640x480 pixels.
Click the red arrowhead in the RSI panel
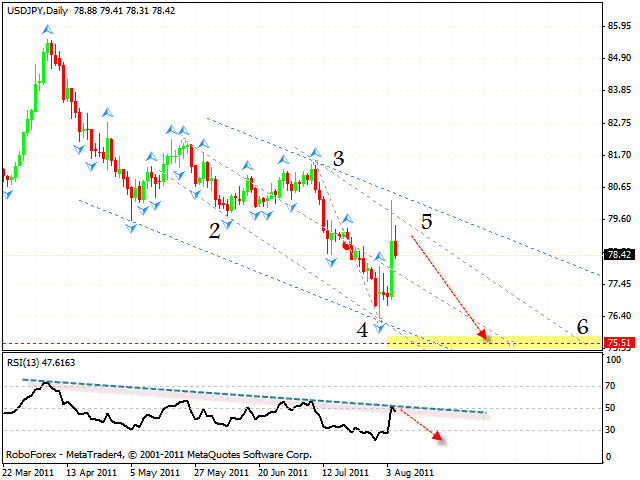(438, 434)
